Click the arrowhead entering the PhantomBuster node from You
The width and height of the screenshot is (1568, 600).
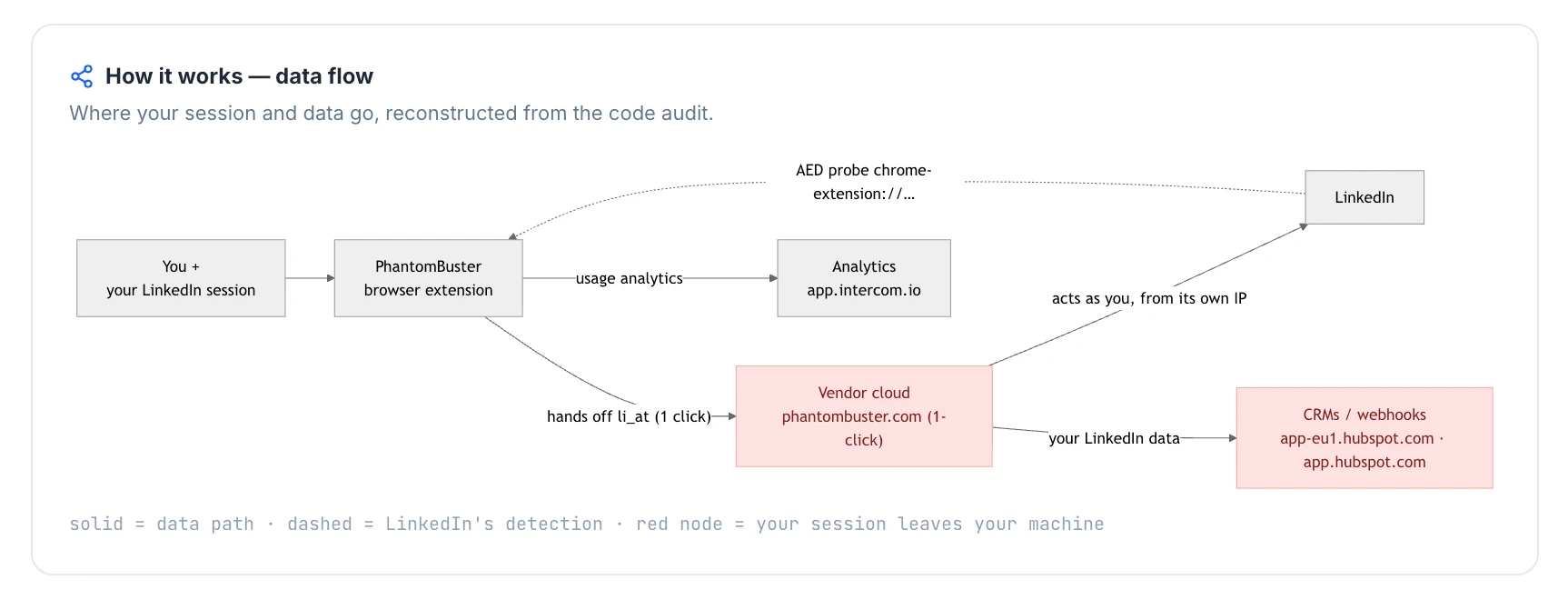click(330, 278)
